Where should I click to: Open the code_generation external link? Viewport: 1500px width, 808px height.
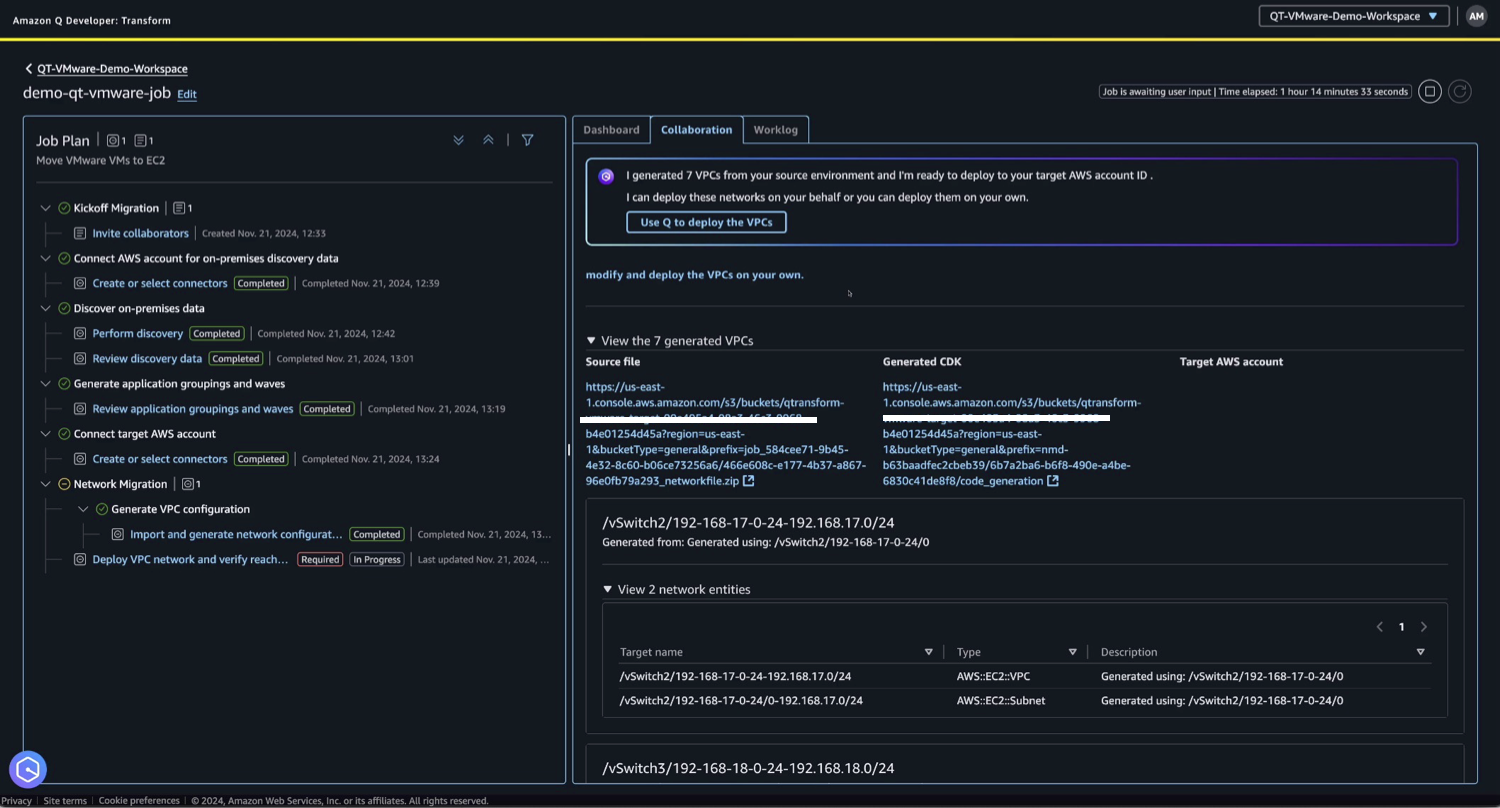(1051, 481)
